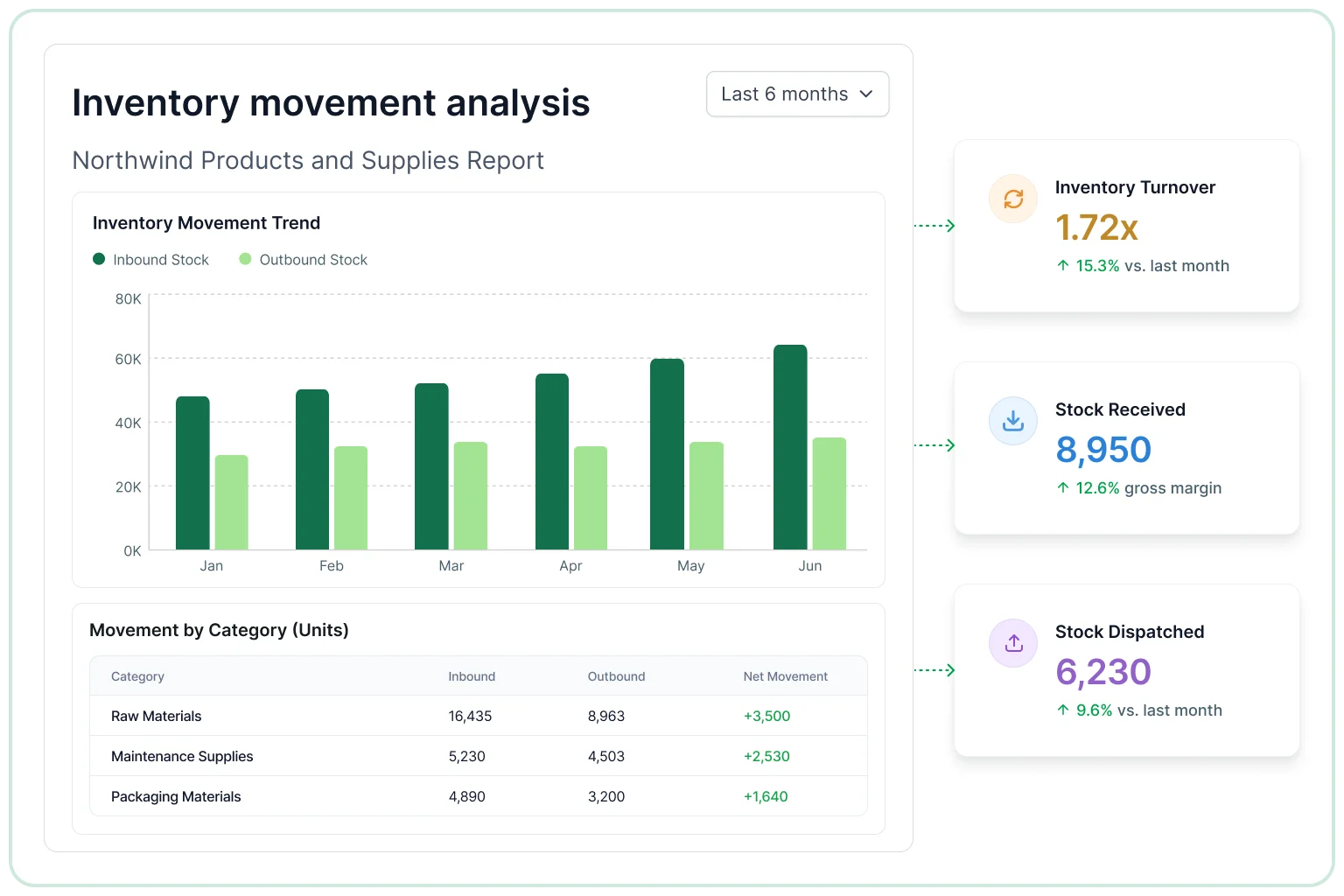Click the 15.3% vs. last month text
The height and width of the screenshot is (896, 1344).
pyautogui.click(x=1152, y=266)
